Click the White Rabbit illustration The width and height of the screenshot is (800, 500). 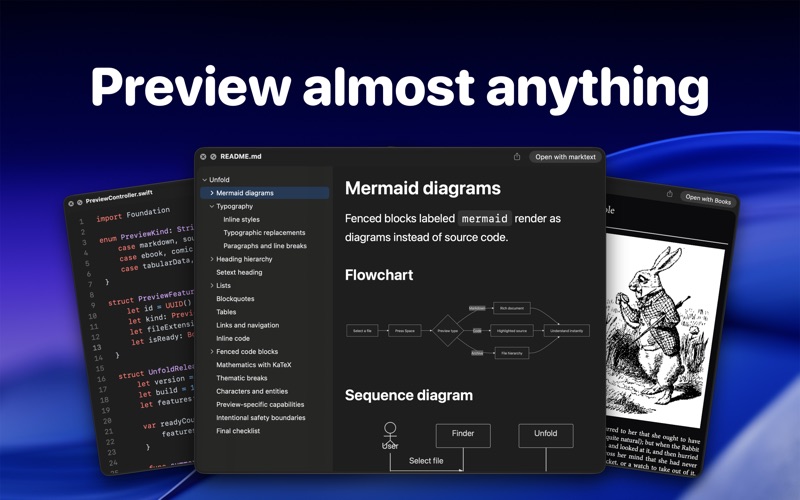click(663, 329)
